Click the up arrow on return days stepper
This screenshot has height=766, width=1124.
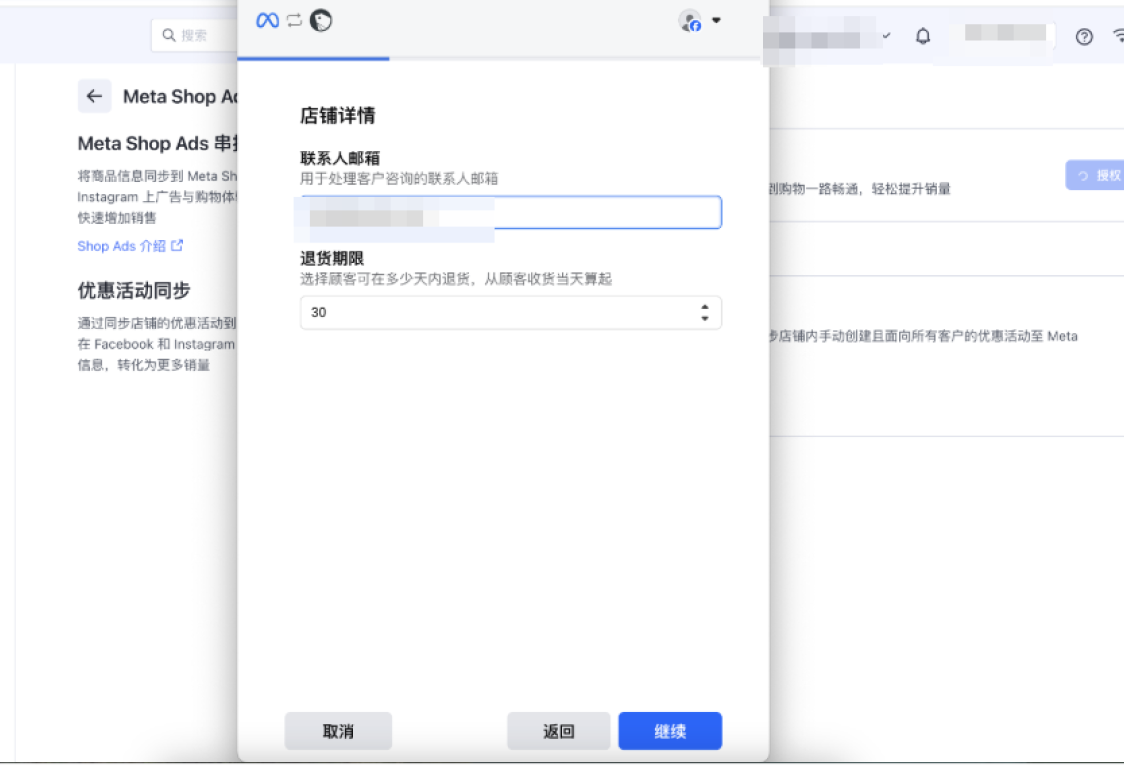(x=705, y=307)
